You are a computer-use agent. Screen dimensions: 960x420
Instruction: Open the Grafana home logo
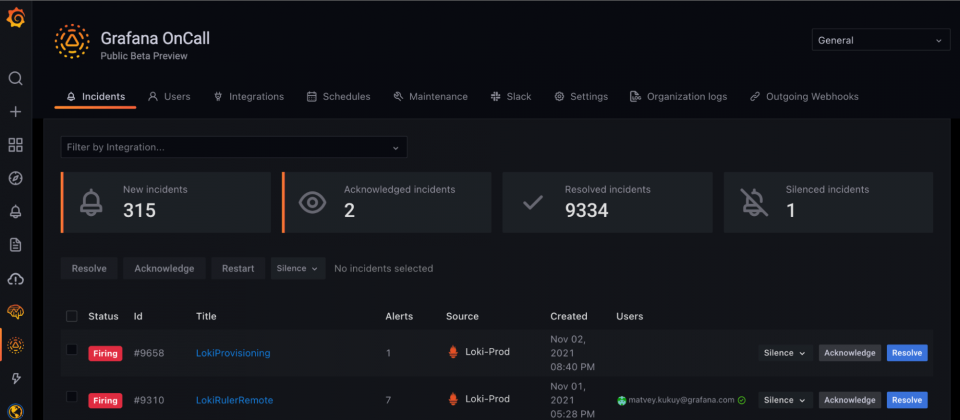15,19
